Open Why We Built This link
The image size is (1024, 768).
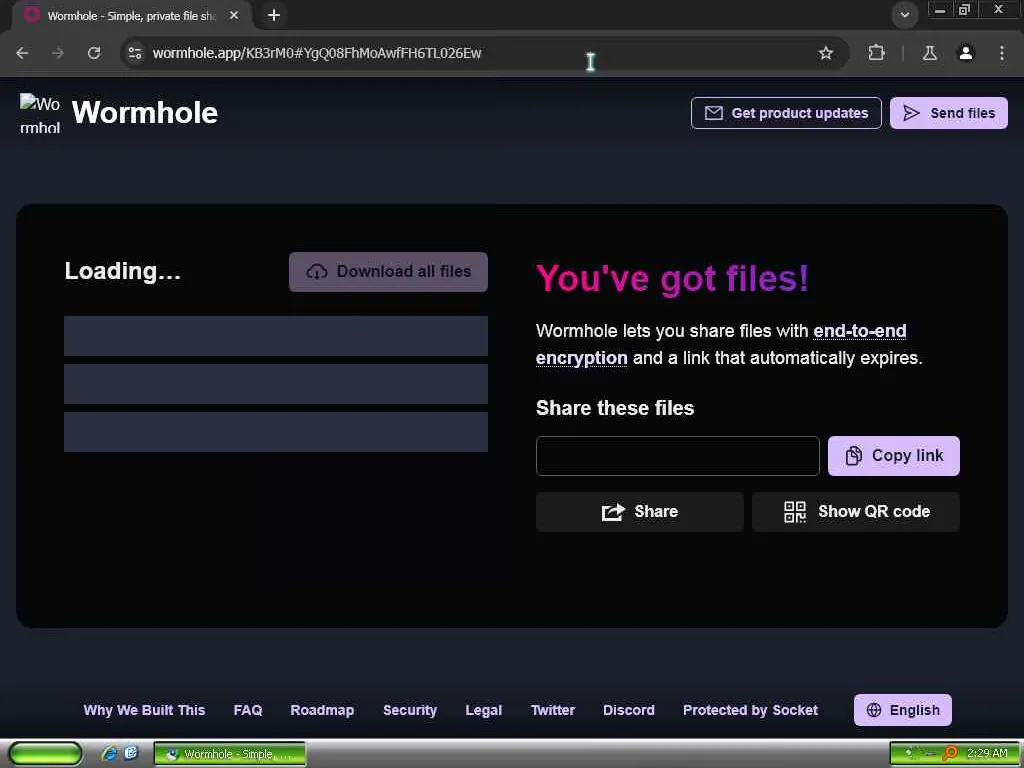click(144, 710)
